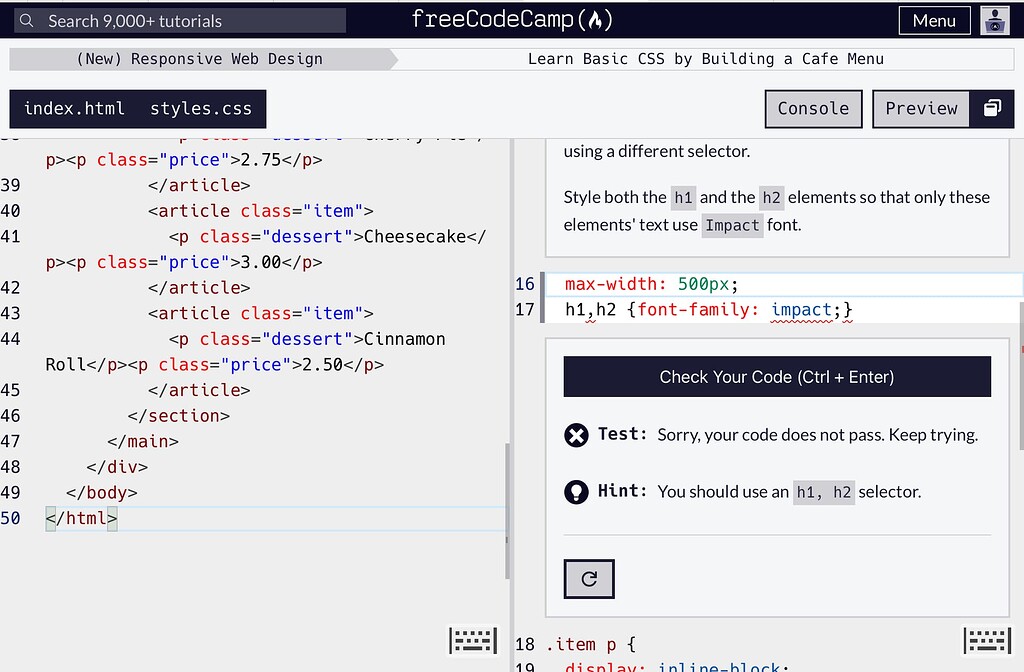Viewport: 1024px width, 672px height.
Task: Click the Check Your Code button
Action: point(776,376)
